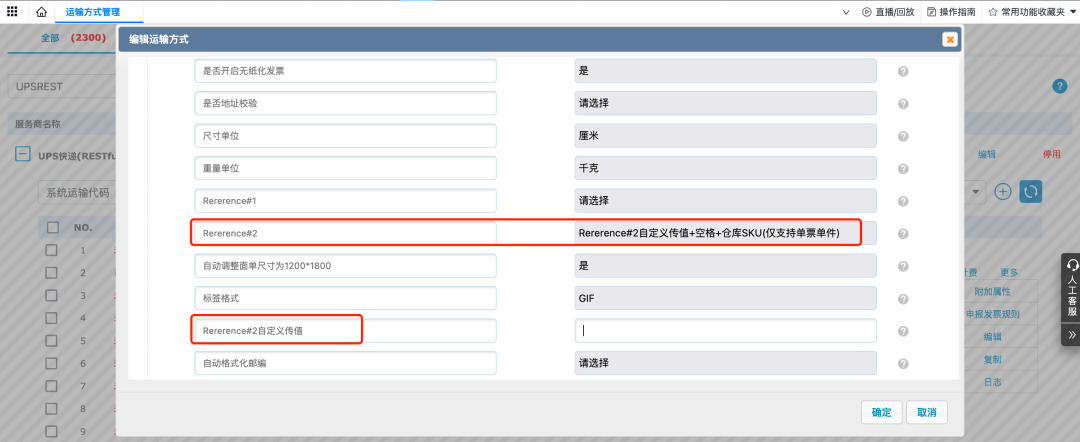Click 系统运输代码 filter field
The image size is (1080, 442).
[76, 192]
